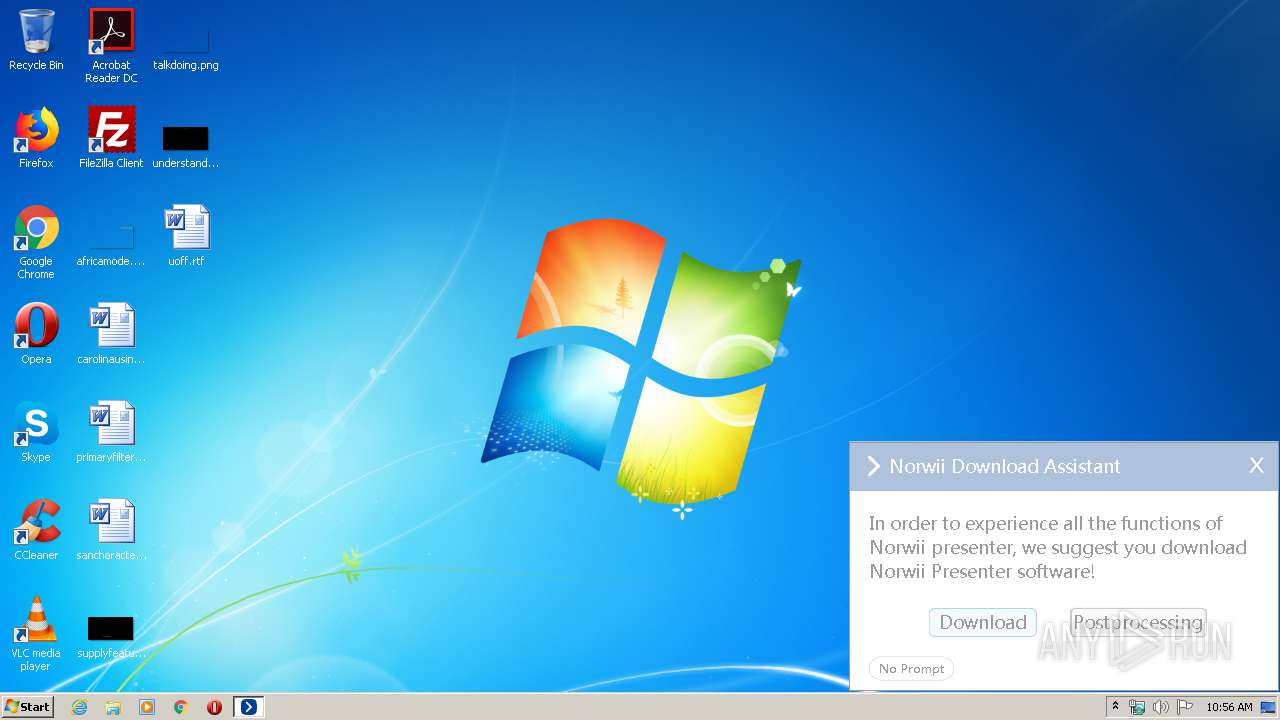Show hidden system tray icons
The width and height of the screenshot is (1280, 720).
pyautogui.click(x=1115, y=707)
